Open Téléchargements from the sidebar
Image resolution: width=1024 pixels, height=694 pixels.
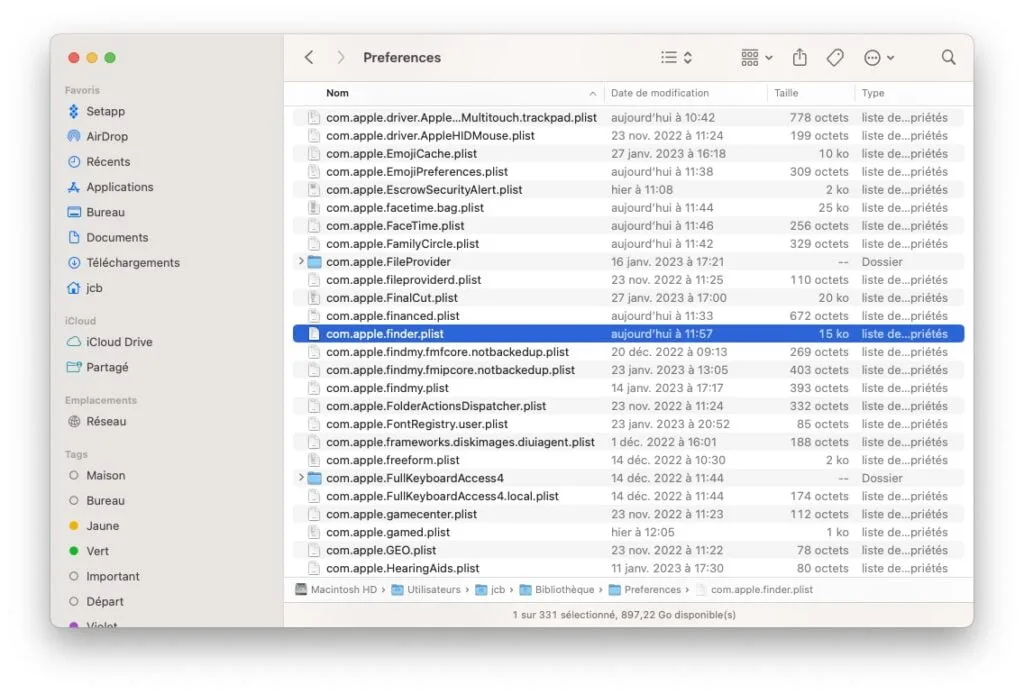tap(133, 262)
